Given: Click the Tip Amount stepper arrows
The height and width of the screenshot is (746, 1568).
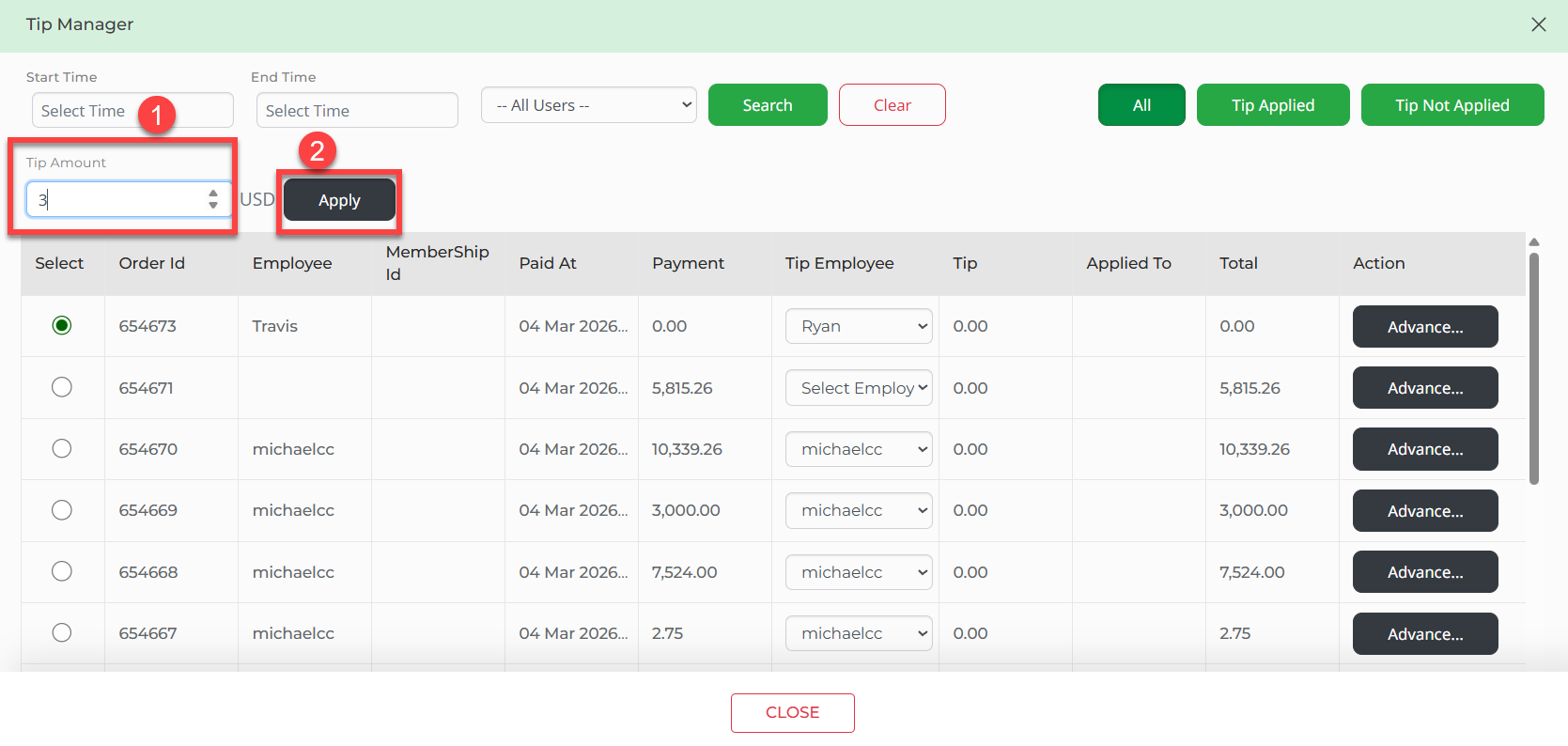Looking at the screenshot, I should (x=213, y=199).
